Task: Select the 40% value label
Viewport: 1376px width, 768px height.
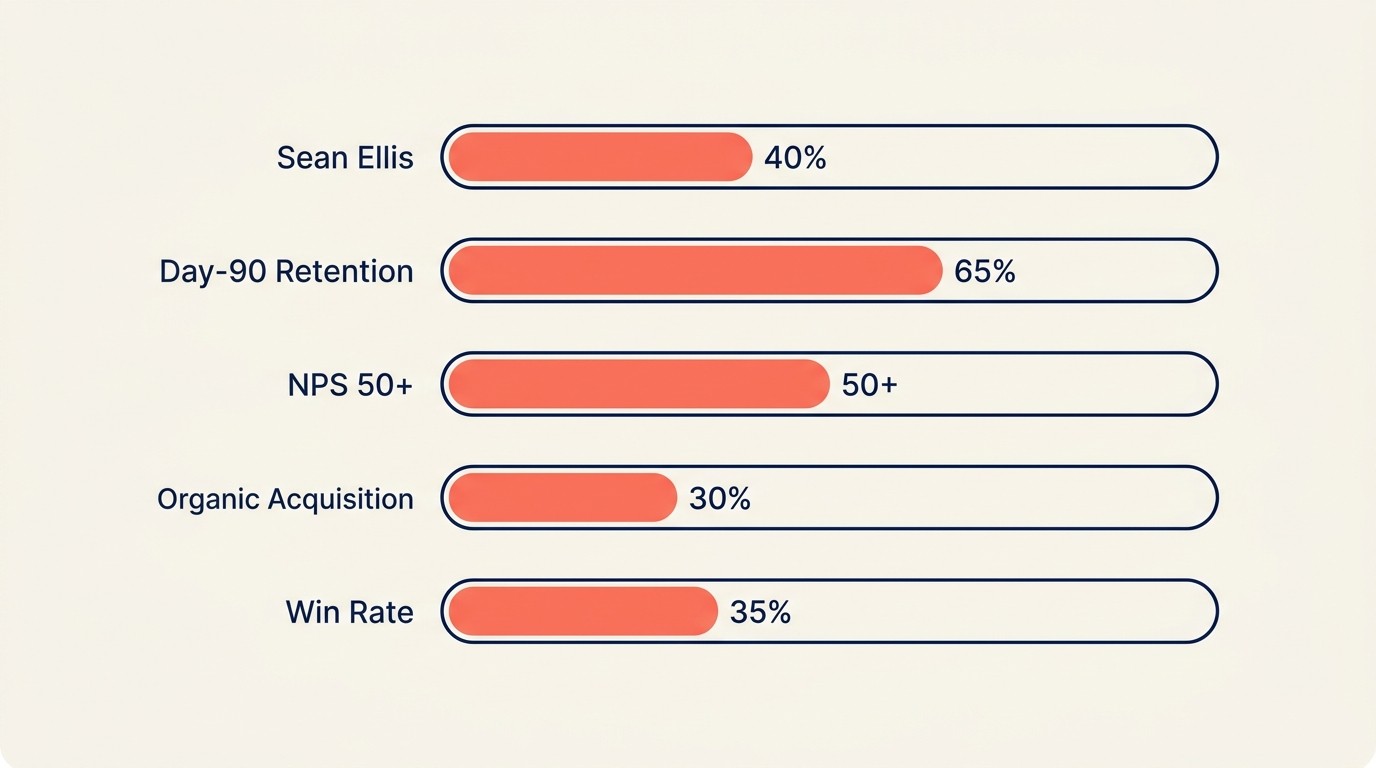Action: point(795,158)
